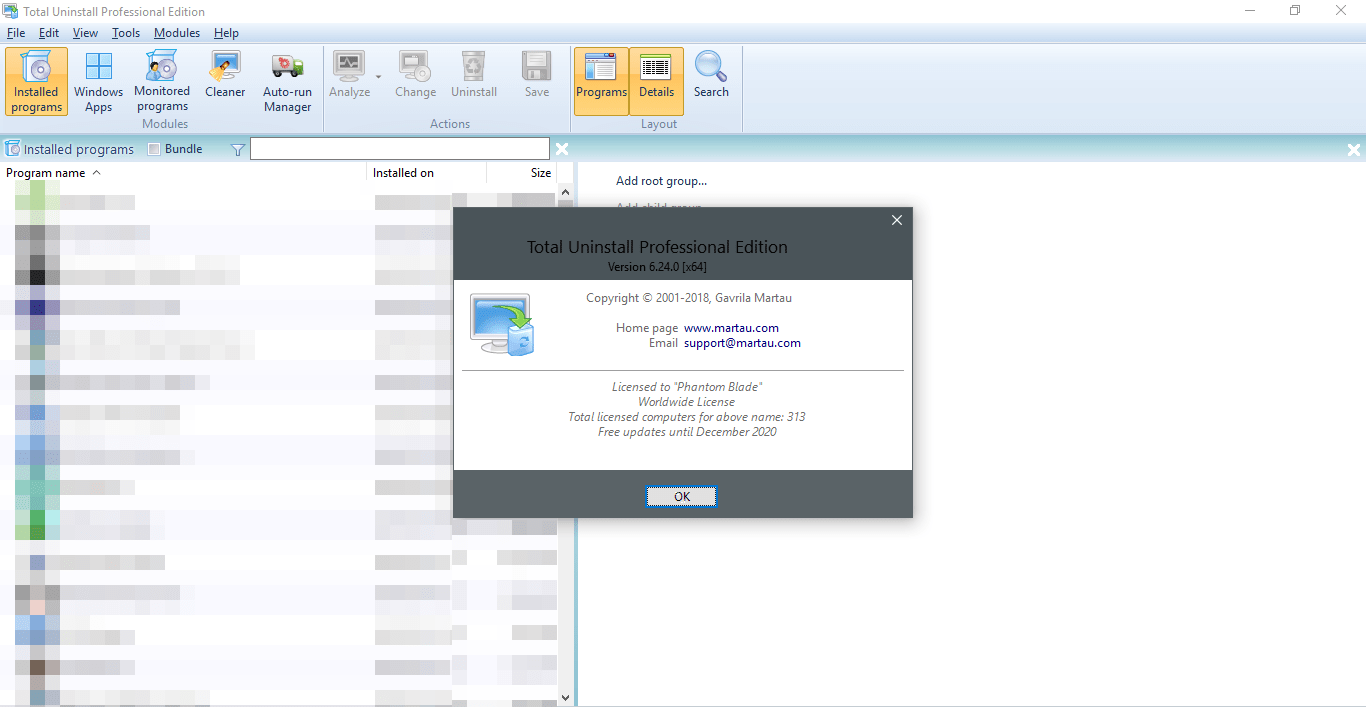Click the 'Licensed to "Phantom Blade"' text

tap(687, 387)
